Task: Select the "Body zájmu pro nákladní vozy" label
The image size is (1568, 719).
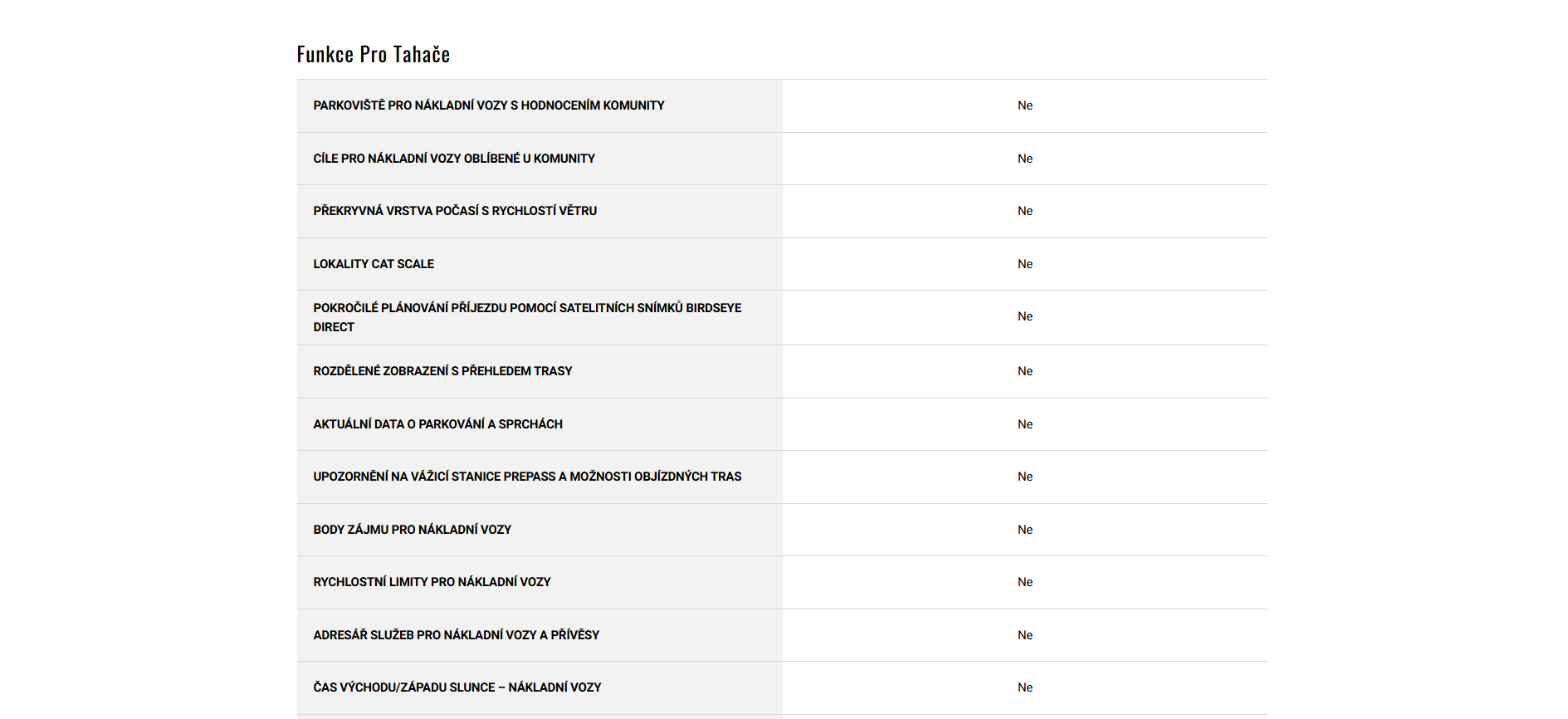Action: [412, 530]
